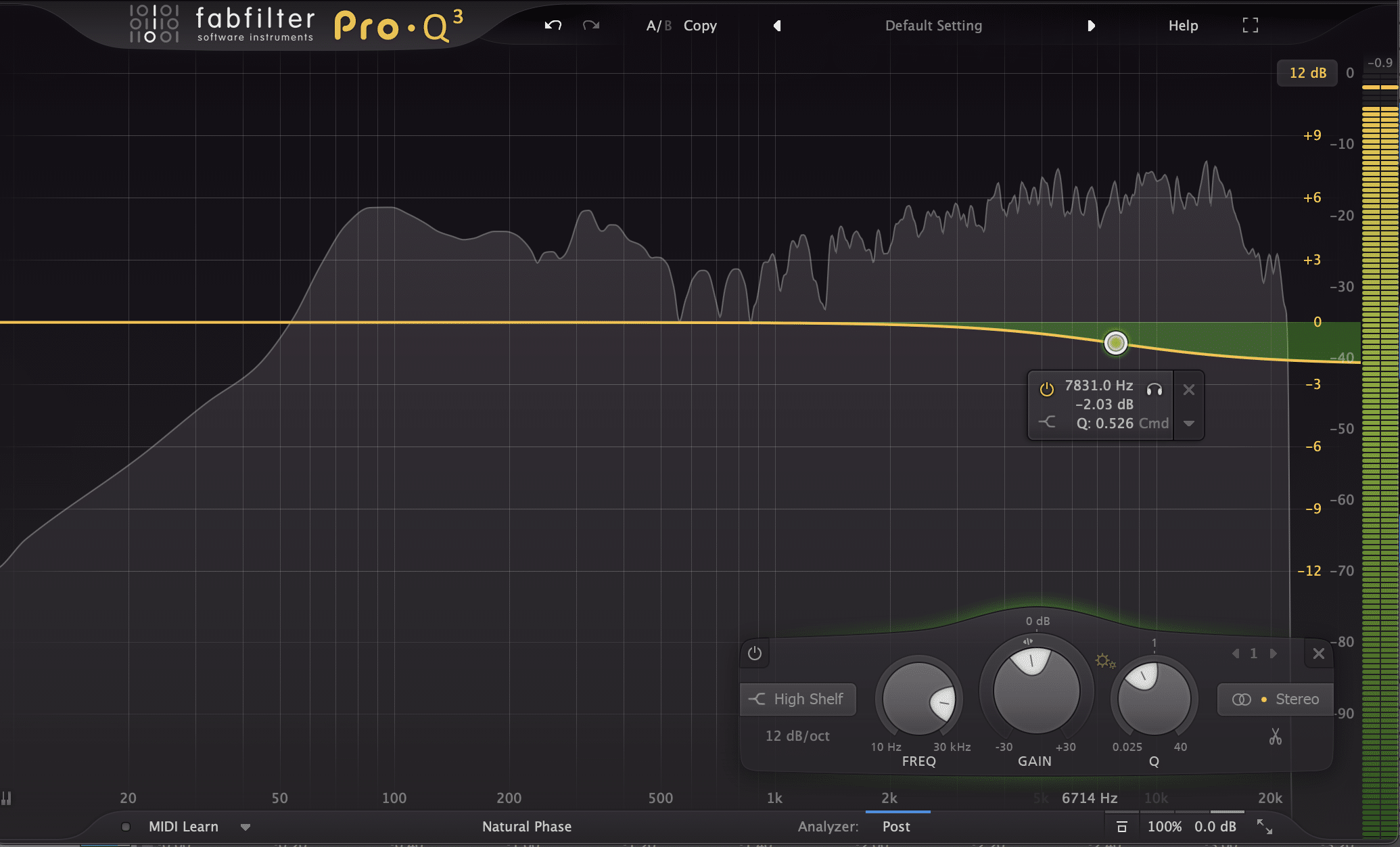Click 0.0 dB output gain value
This screenshot has width=1400, height=847.
[x=1215, y=827]
